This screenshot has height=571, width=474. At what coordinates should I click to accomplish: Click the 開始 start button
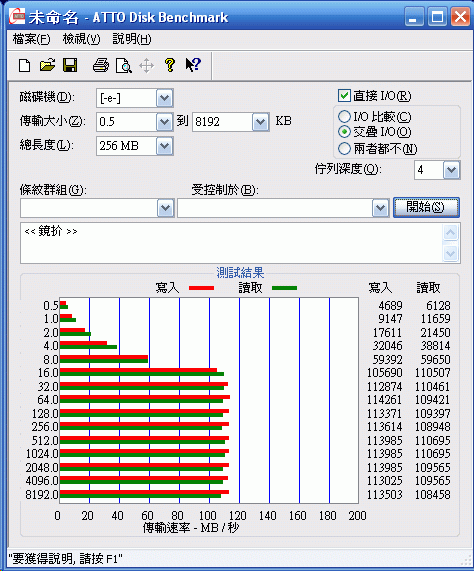click(x=426, y=208)
